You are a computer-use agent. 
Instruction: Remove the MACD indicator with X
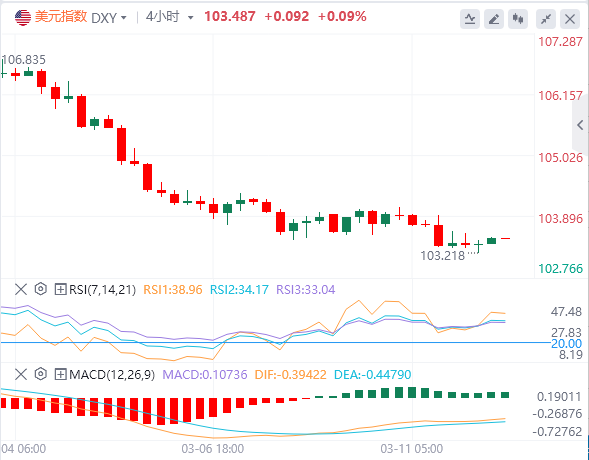pyautogui.click(x=21, y=374)
